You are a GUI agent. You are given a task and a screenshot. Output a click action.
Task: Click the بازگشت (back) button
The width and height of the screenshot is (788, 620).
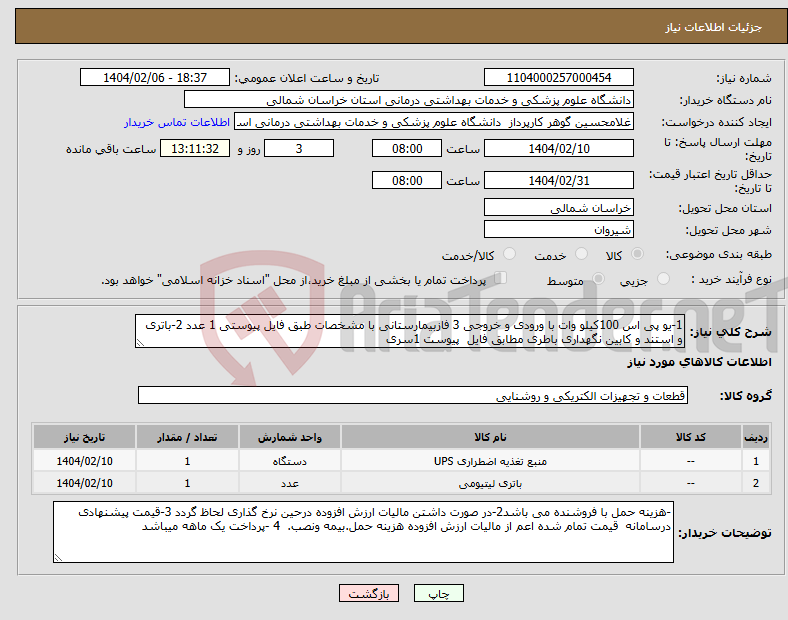point(369,593)
